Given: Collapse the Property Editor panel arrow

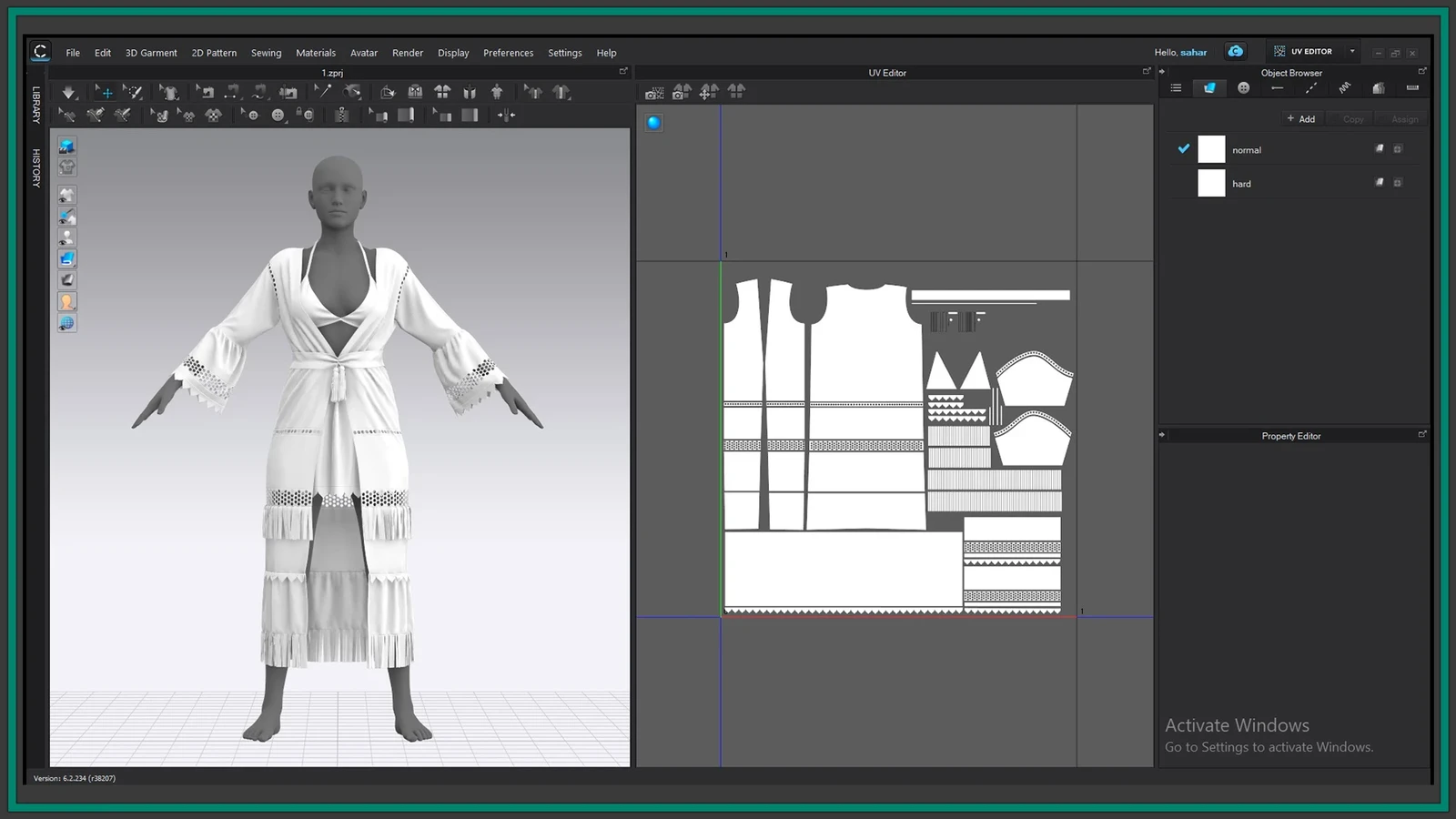Looking at the screenshot, I should click(x=1162, y=435).
